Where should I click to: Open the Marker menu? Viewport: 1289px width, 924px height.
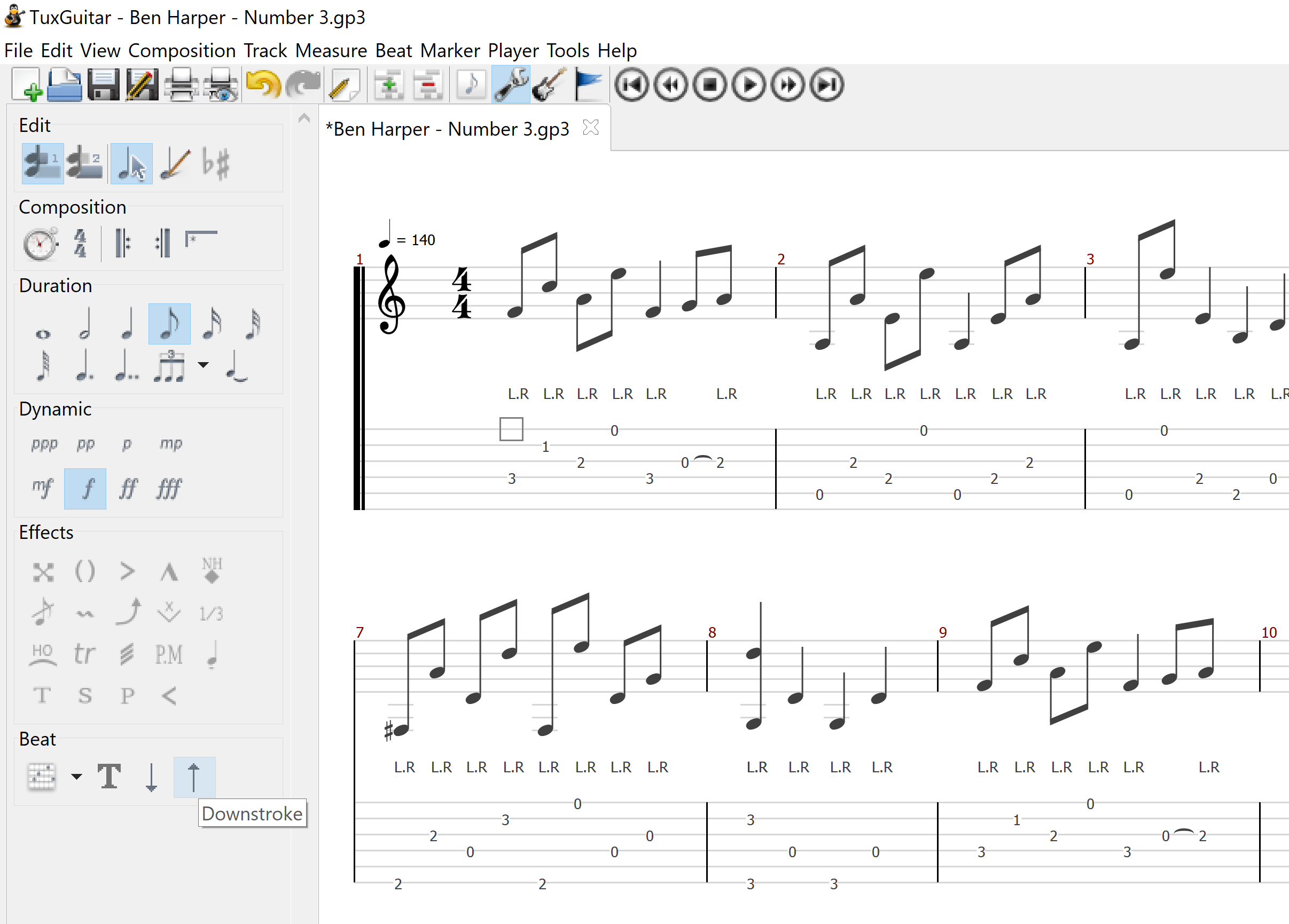(450, 51)
